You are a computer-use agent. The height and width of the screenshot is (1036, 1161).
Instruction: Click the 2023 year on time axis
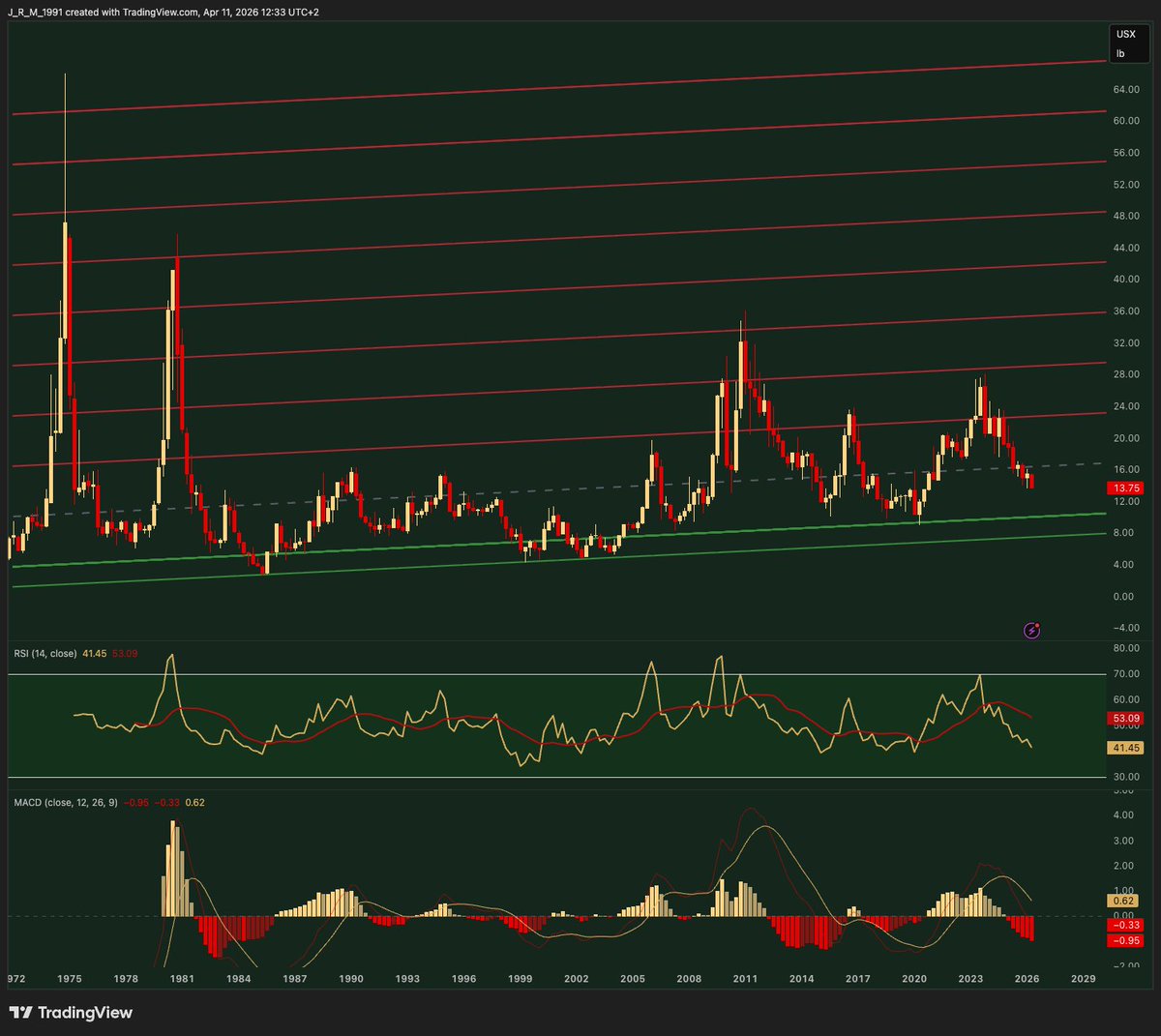click(x=970, y=979)
